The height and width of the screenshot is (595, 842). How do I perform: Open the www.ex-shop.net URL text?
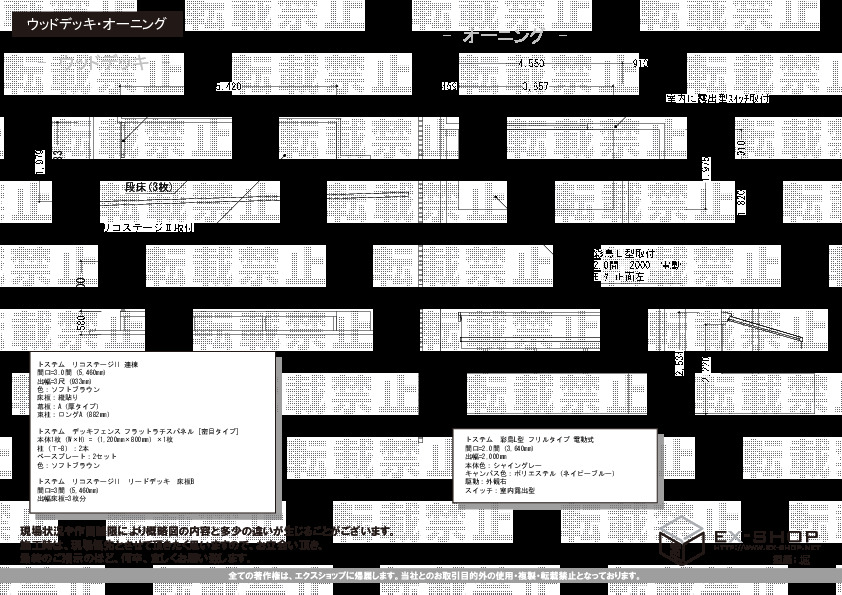(x=768, y=548)
